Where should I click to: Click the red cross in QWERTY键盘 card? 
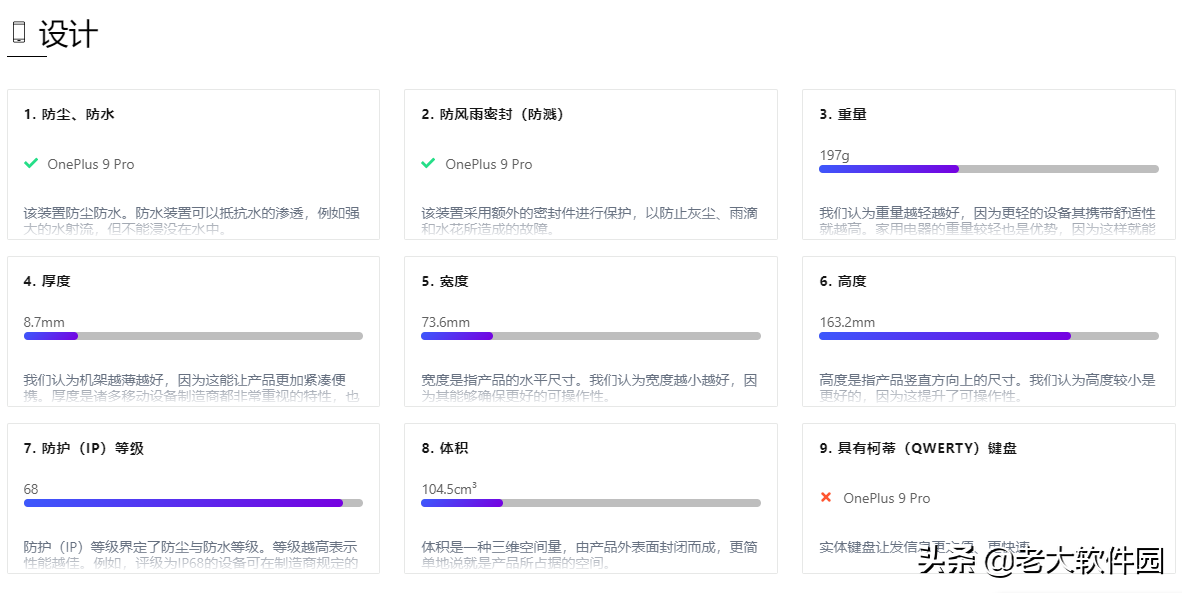[826, 497]
